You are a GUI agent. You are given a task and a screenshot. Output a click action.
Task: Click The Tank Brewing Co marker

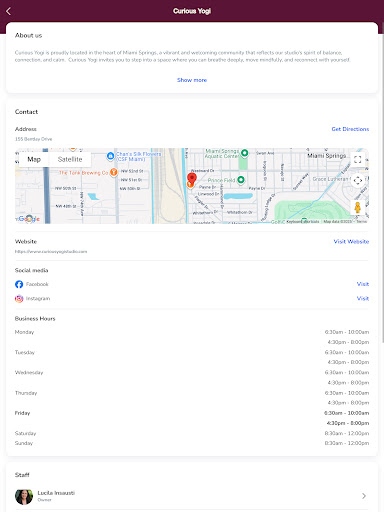(114, 172)
